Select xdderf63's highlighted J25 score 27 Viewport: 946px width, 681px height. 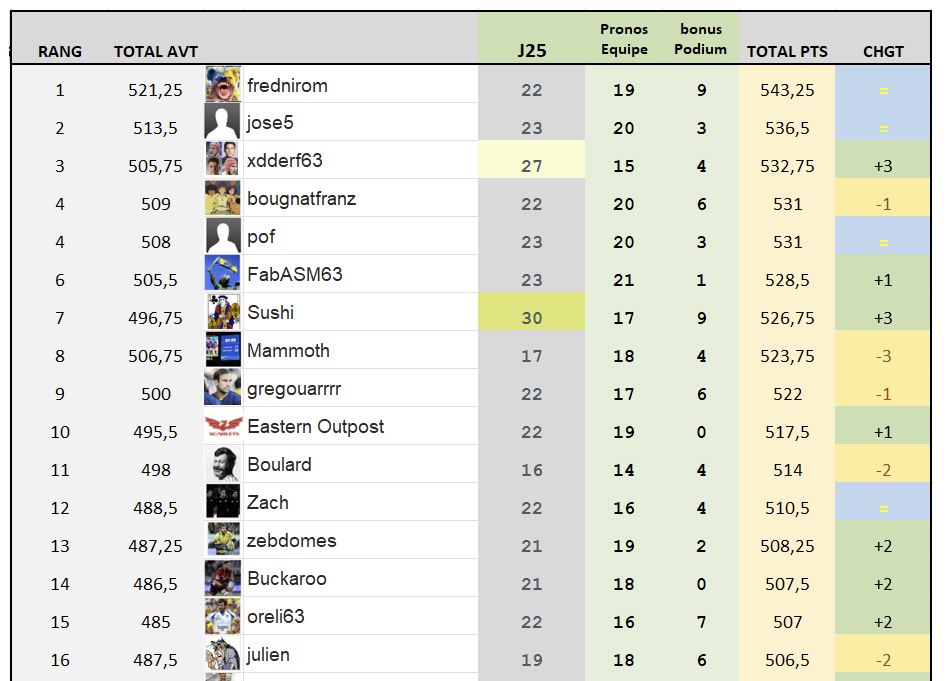tap(532, 166)
